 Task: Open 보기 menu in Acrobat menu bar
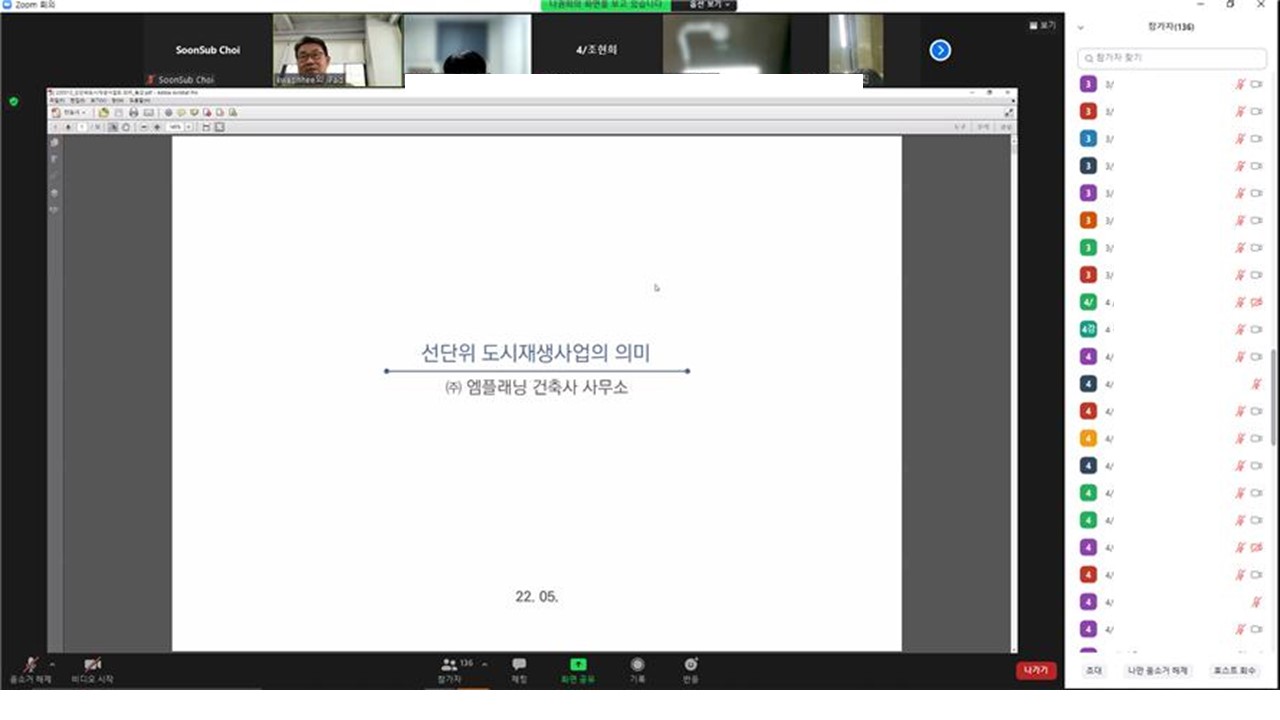98,100
